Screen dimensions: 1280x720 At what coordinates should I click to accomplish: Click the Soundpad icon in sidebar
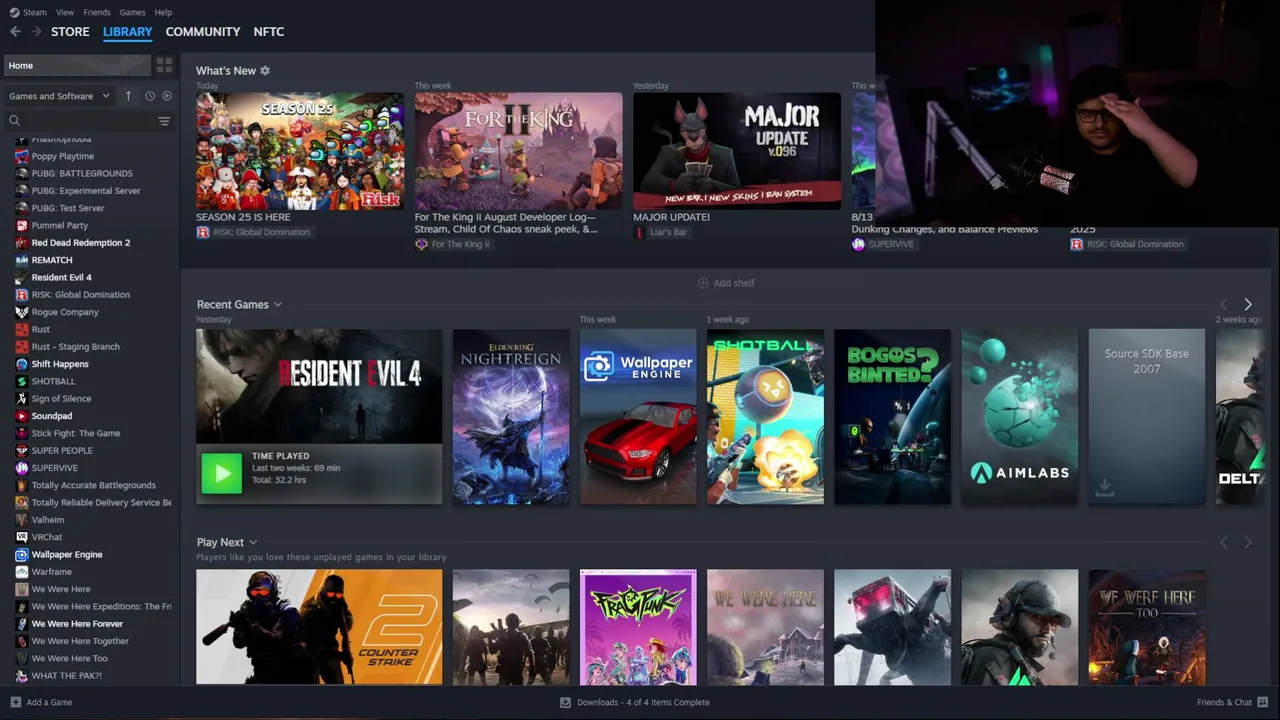point(22,416)
